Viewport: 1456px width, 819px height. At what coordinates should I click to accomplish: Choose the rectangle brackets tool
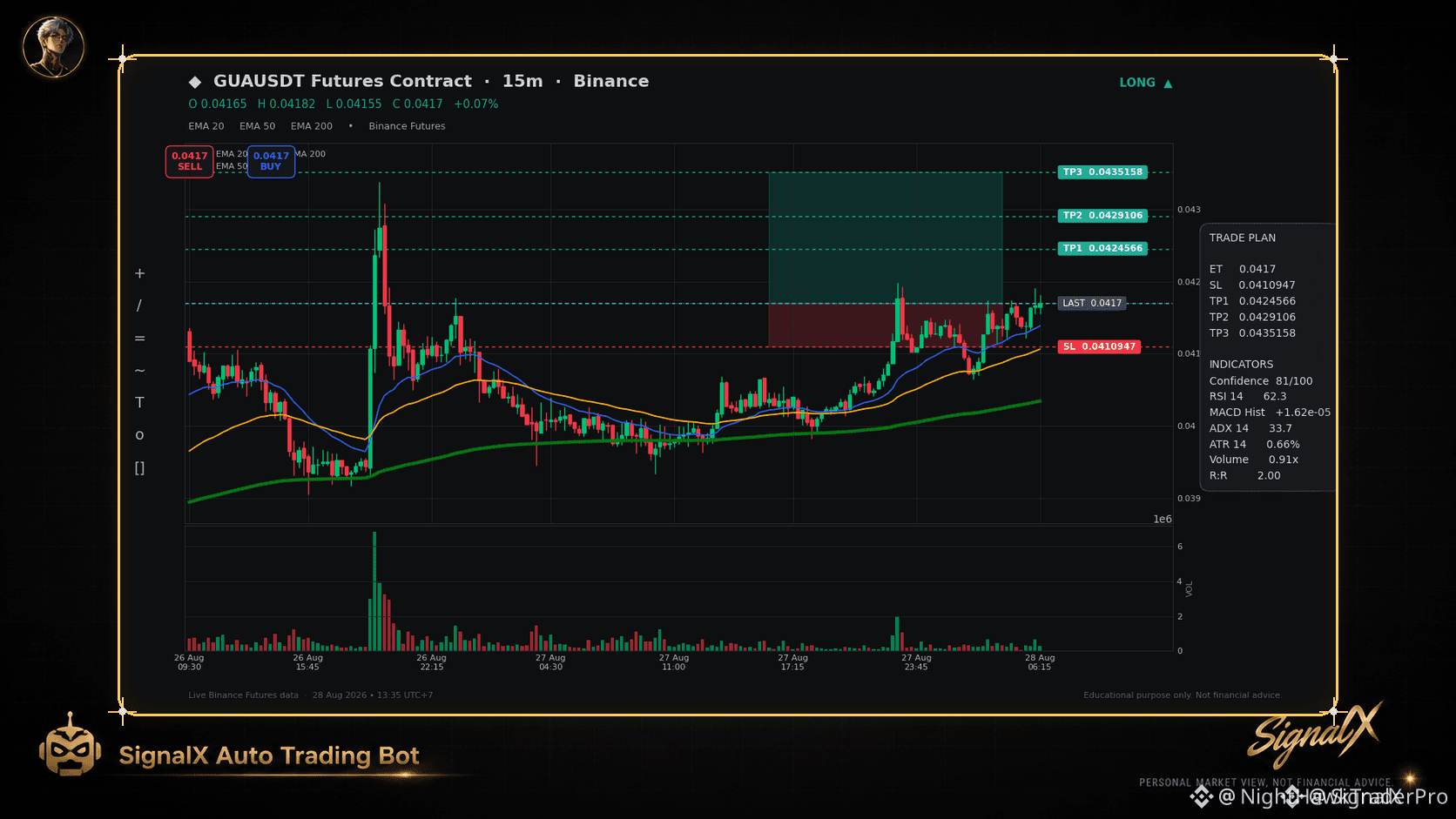pos(139,467)
